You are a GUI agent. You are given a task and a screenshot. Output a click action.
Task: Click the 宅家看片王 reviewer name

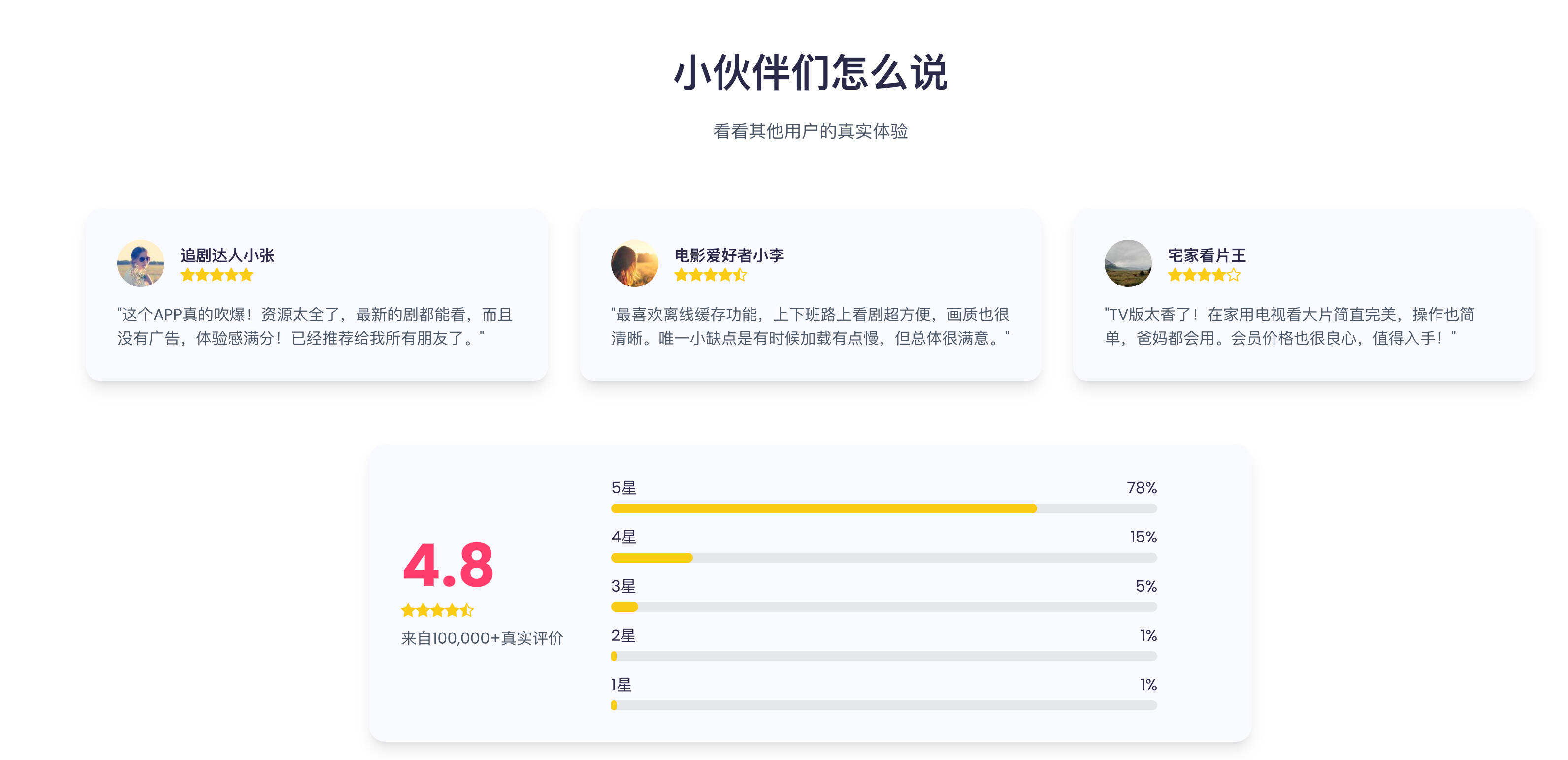[1209, 255]
